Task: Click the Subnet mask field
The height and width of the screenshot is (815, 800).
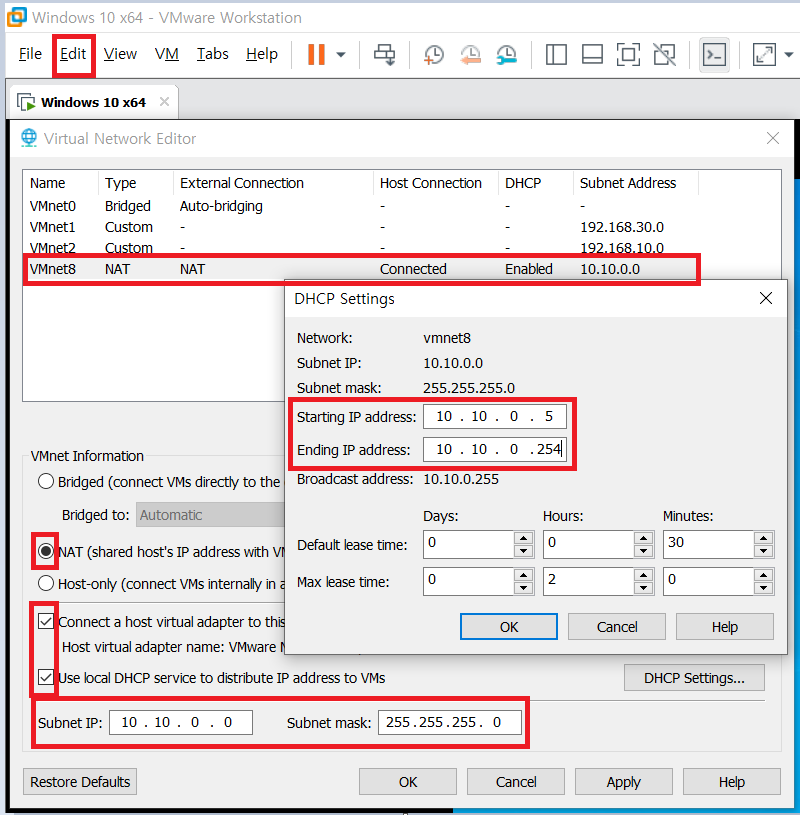Action: point(450,722)
